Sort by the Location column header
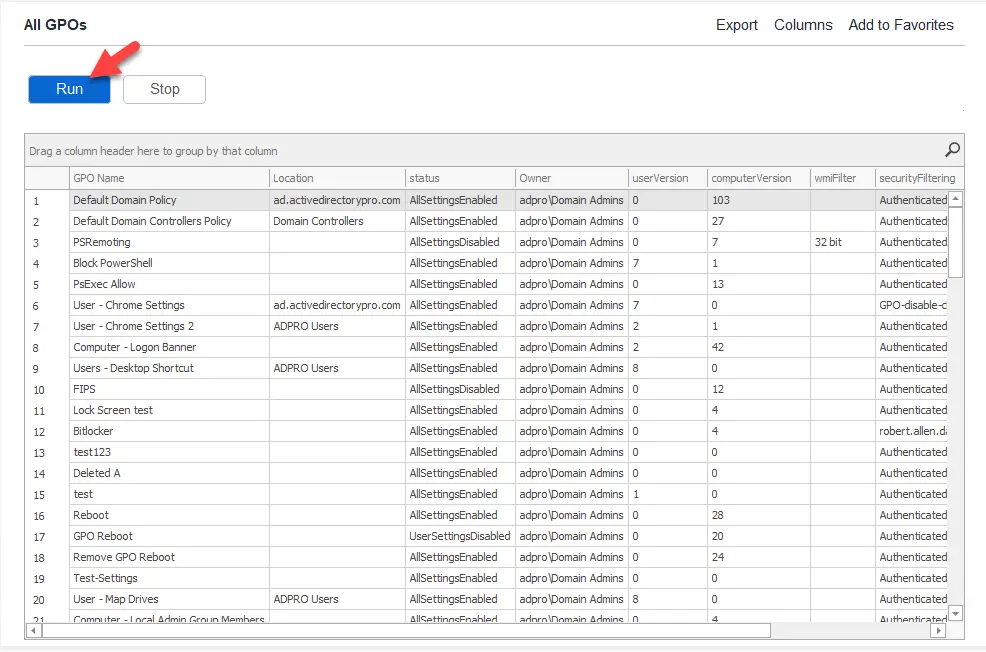This screenshot has width=986, height=652. 337,178
